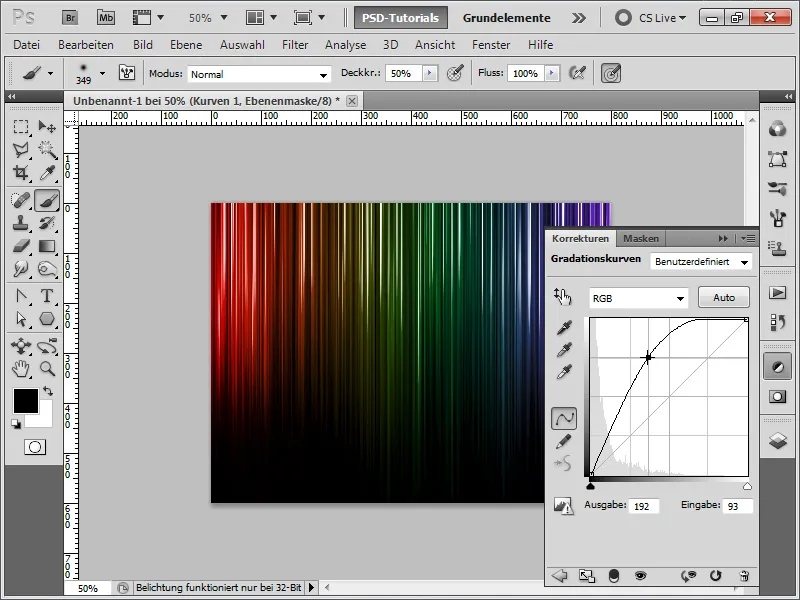
Task: Open the Fluss flow slider arrow
Action: [x=552, y=73]
